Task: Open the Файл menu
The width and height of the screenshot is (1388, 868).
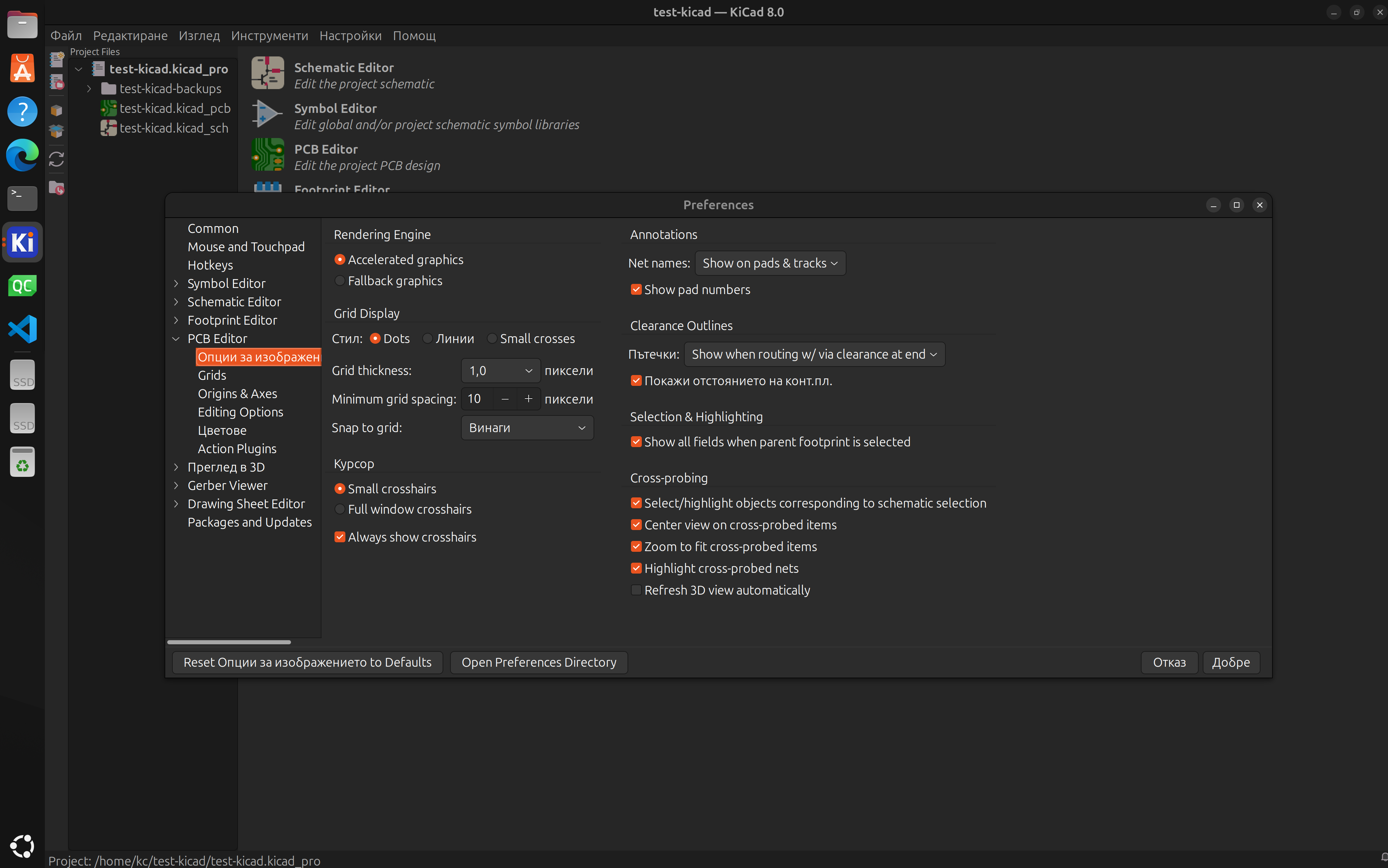Action: point(66,36)
